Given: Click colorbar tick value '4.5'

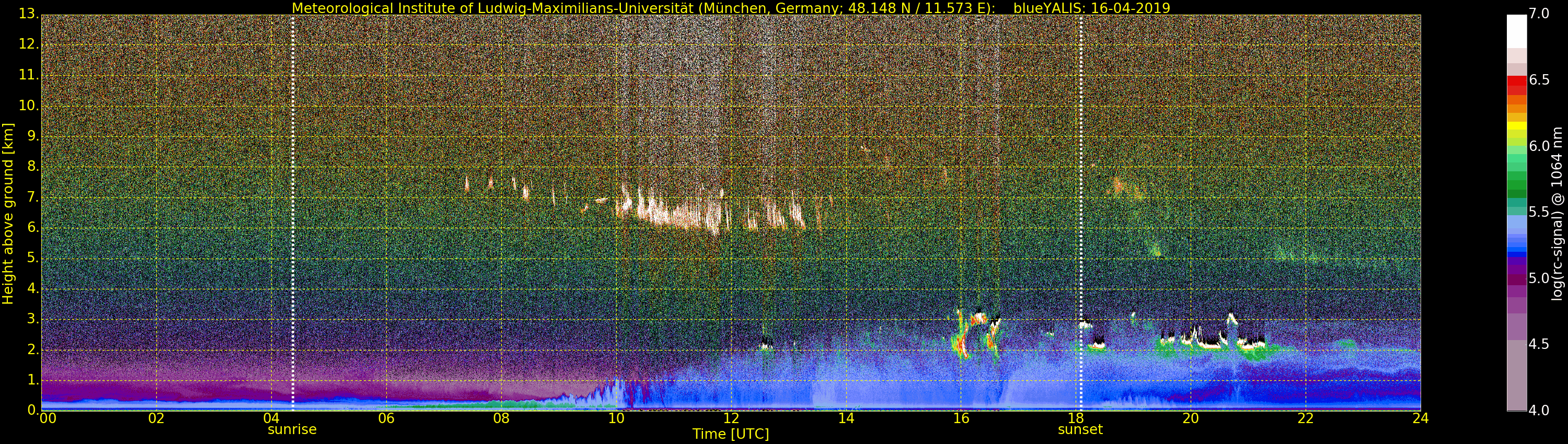Looking at the screenshot, I should pos(1540,344).
